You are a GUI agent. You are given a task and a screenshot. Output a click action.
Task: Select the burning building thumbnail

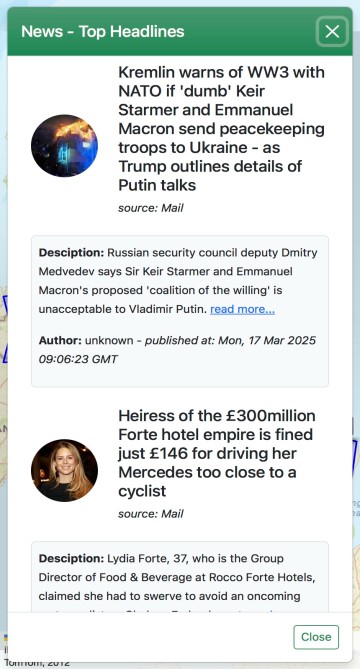pos(64,145)
